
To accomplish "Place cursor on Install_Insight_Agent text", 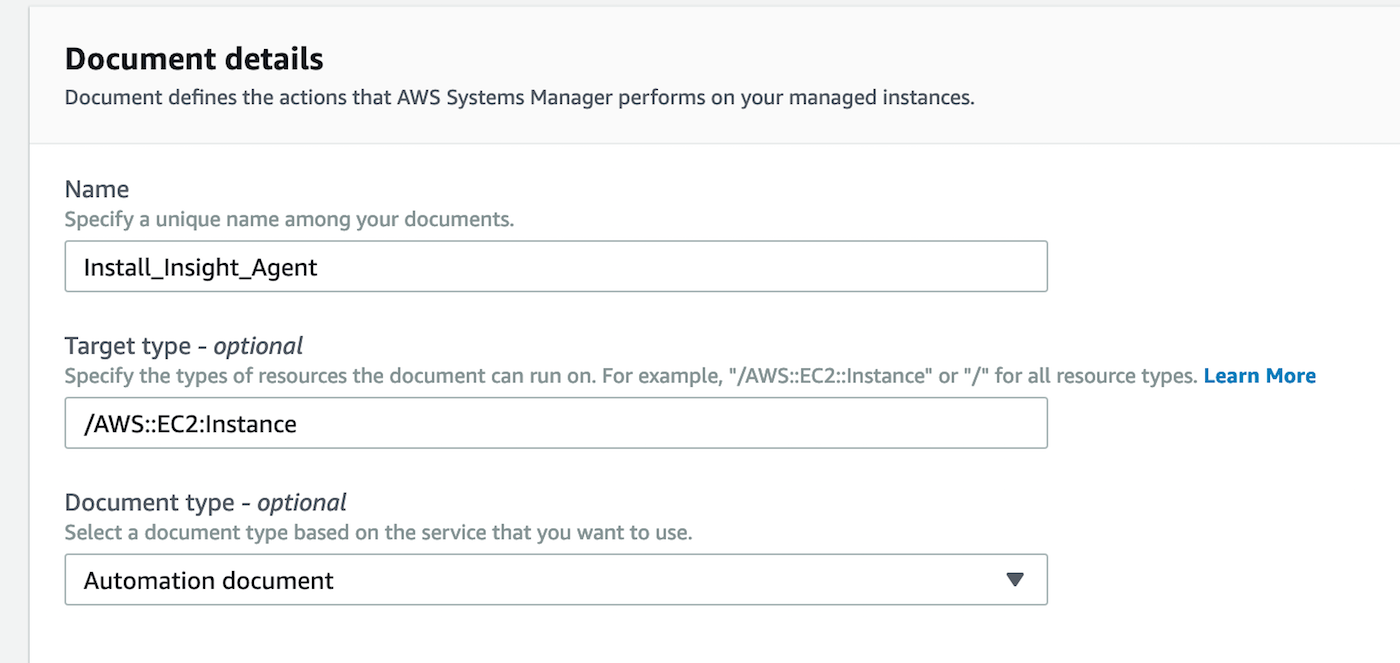I will click(200, 267).
